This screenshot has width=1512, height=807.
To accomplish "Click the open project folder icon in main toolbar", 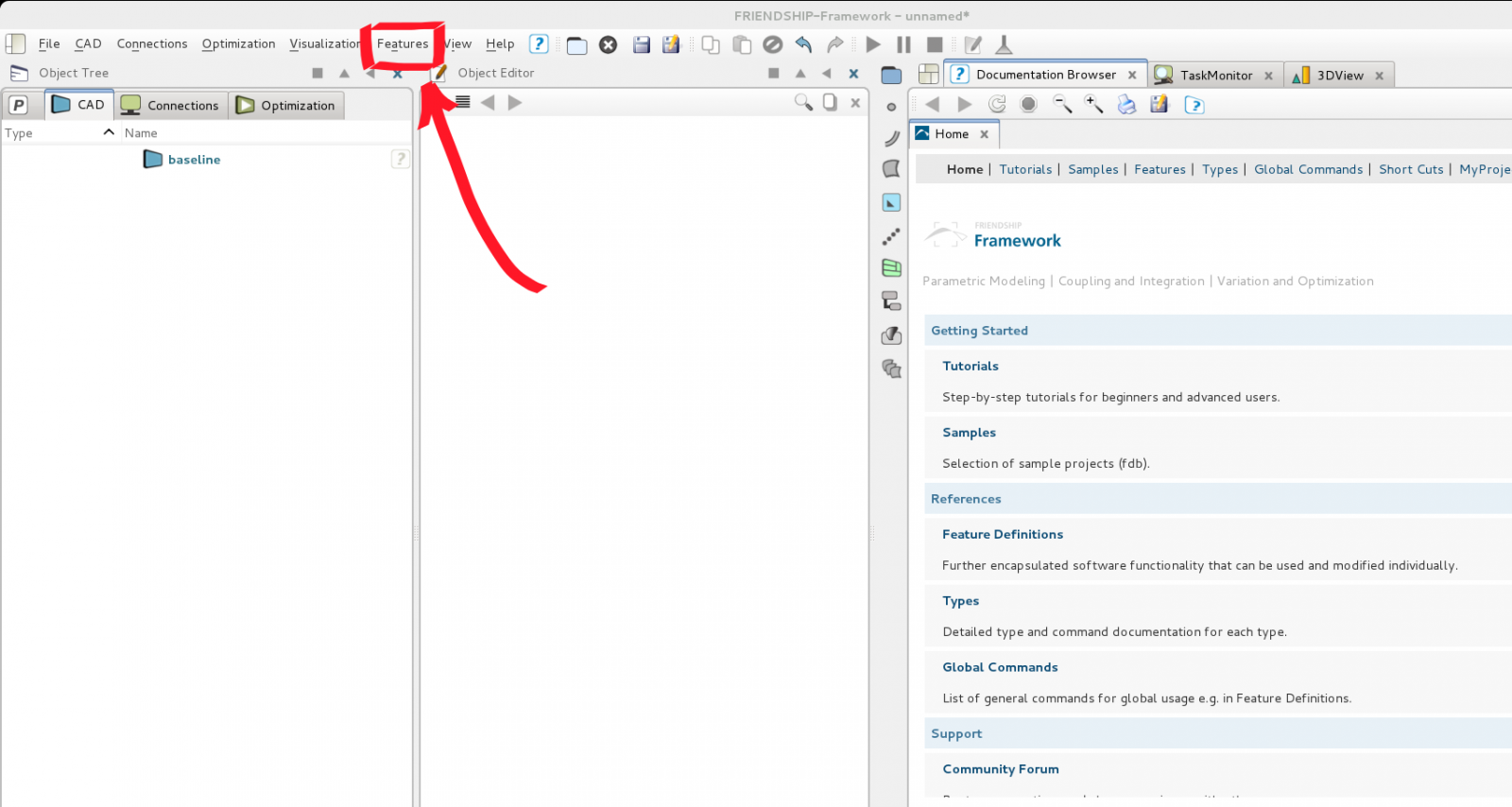I will (x=576, y=45).
